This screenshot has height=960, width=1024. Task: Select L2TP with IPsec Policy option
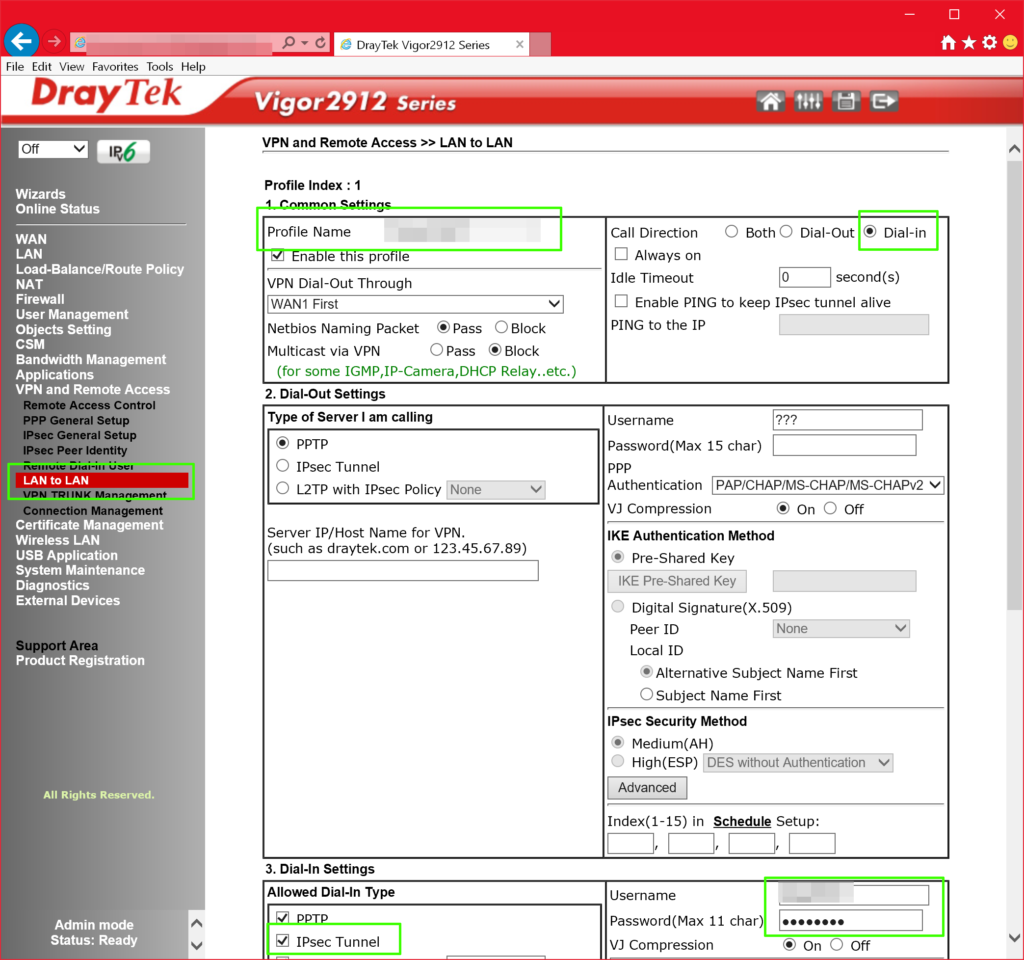coord(283,488)
